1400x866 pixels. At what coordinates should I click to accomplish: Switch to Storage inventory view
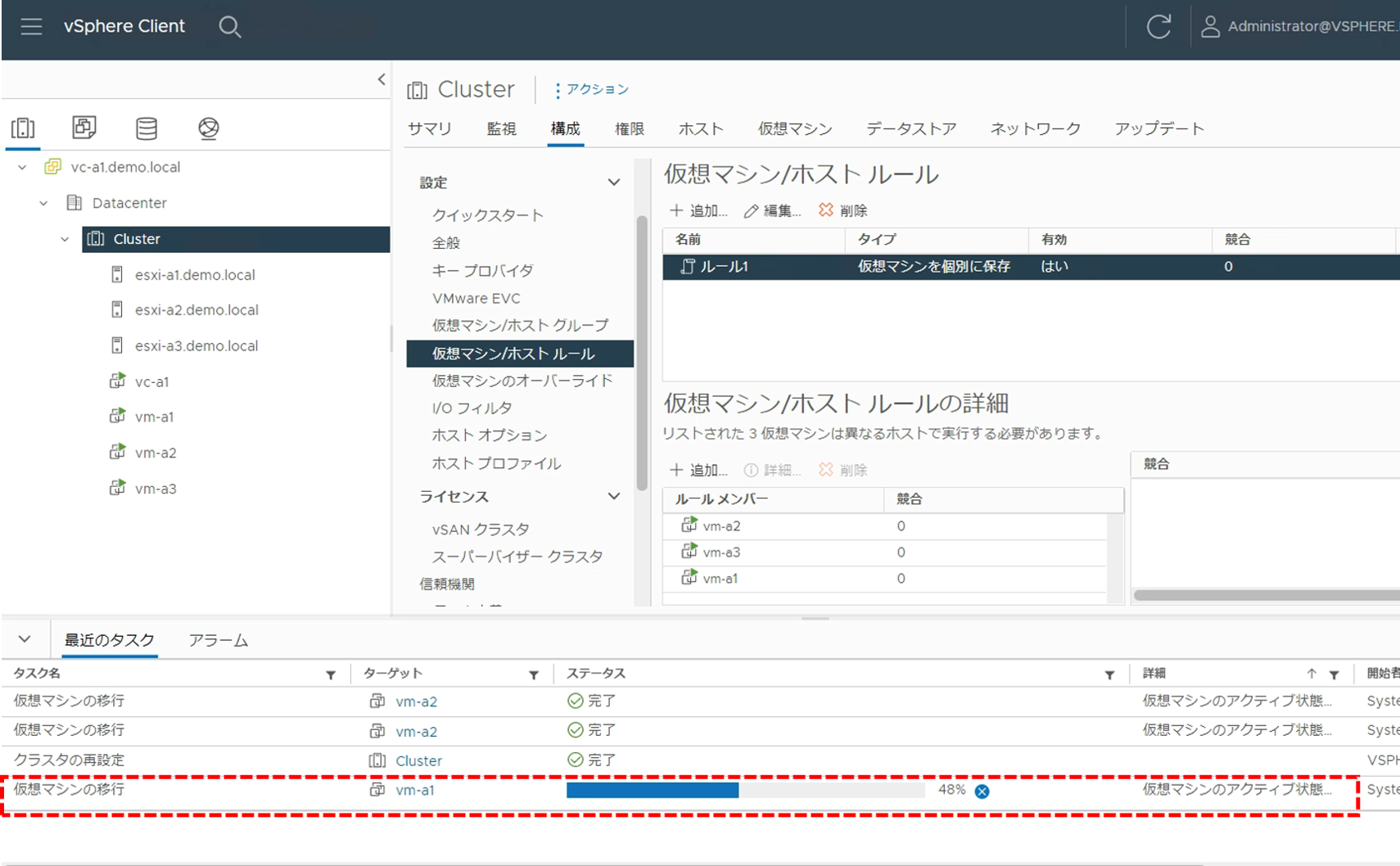[x=147, y=128]
